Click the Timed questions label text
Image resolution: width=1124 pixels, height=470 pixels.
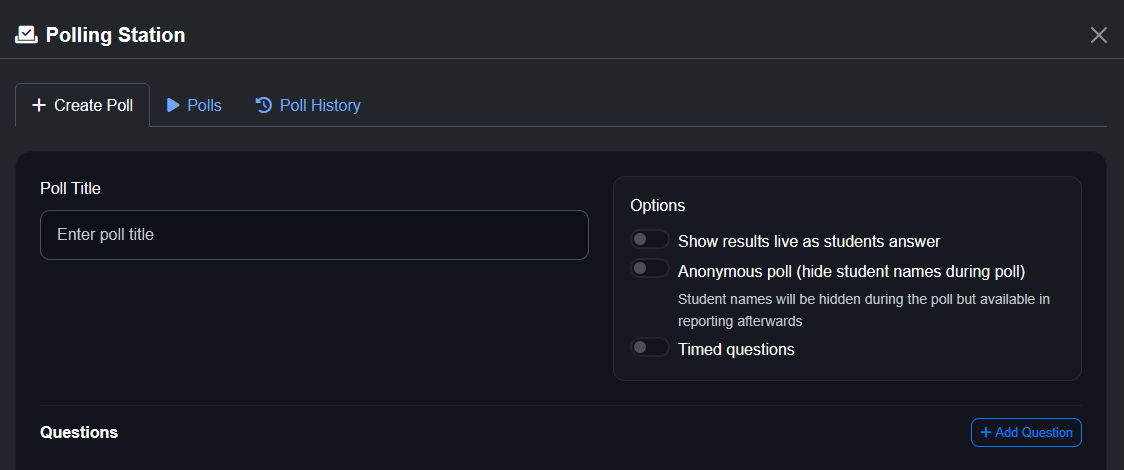736,349
